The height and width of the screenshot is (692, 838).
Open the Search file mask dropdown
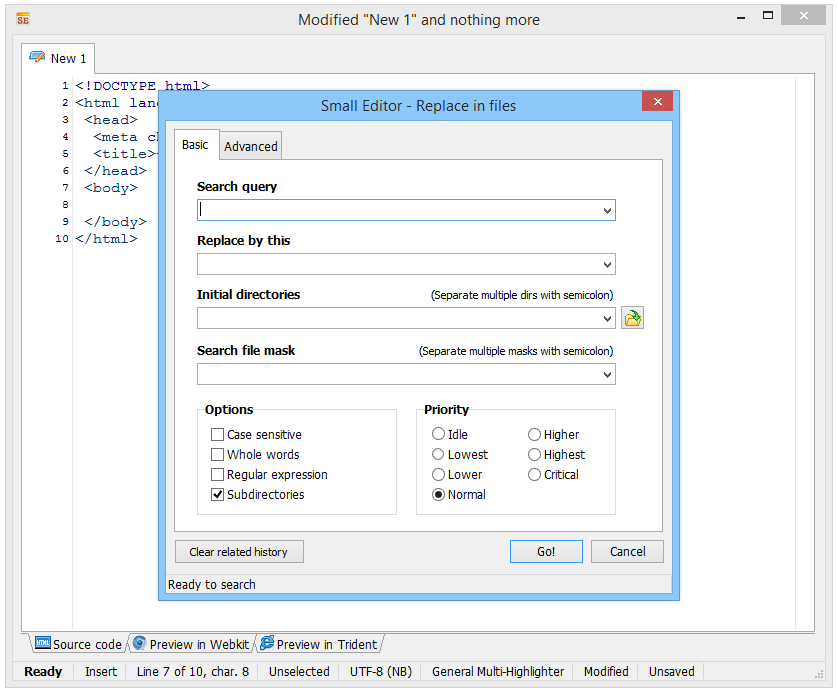point(607,375)
